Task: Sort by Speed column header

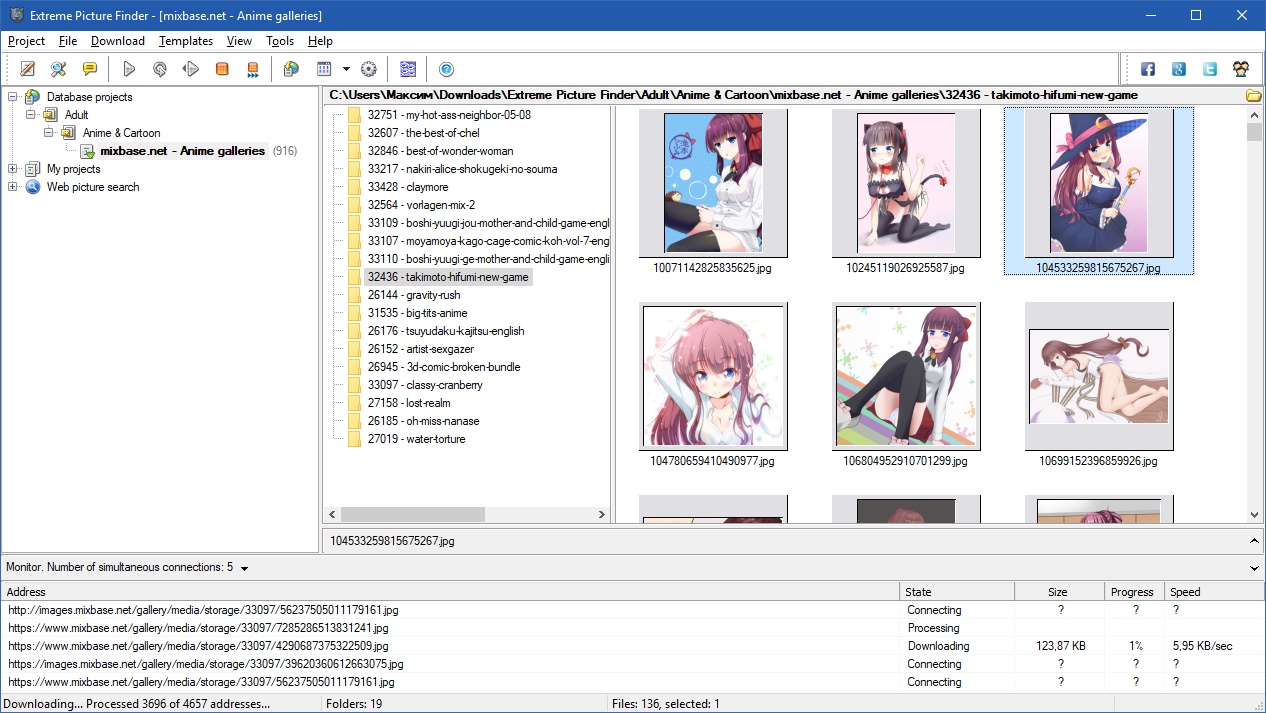Action: coord(1213,592)
